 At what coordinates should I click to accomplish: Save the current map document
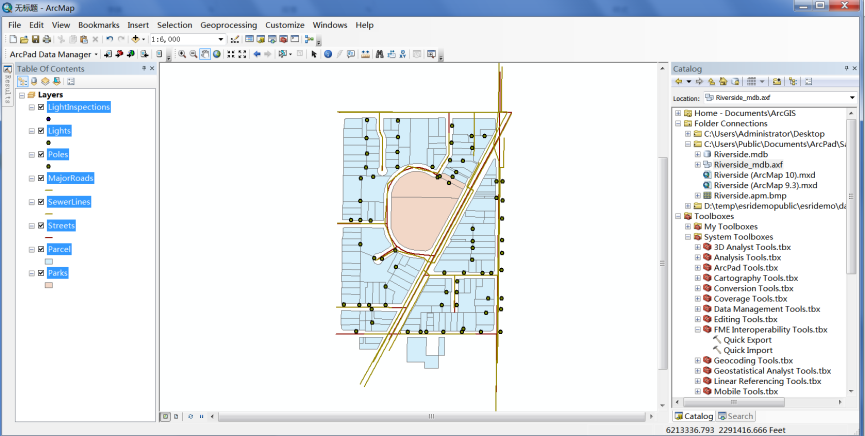35,39
